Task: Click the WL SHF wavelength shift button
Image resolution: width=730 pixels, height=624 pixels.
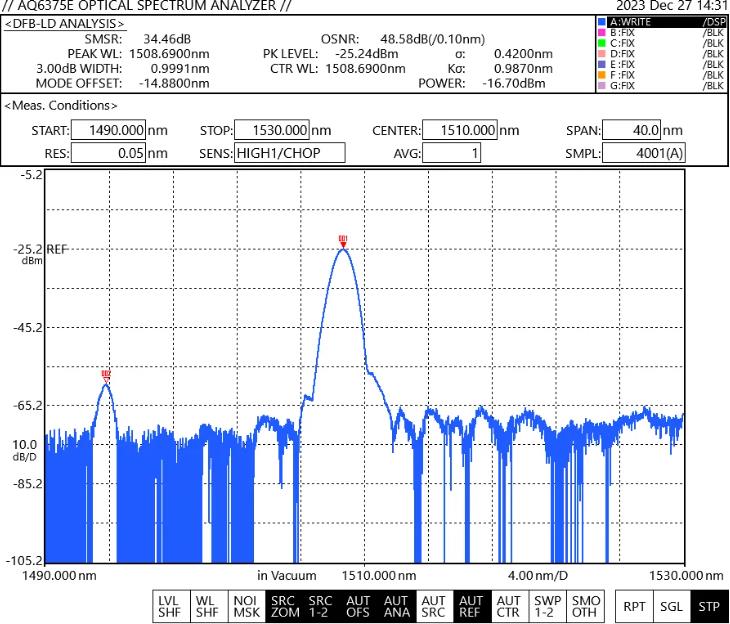Action: 205,606
